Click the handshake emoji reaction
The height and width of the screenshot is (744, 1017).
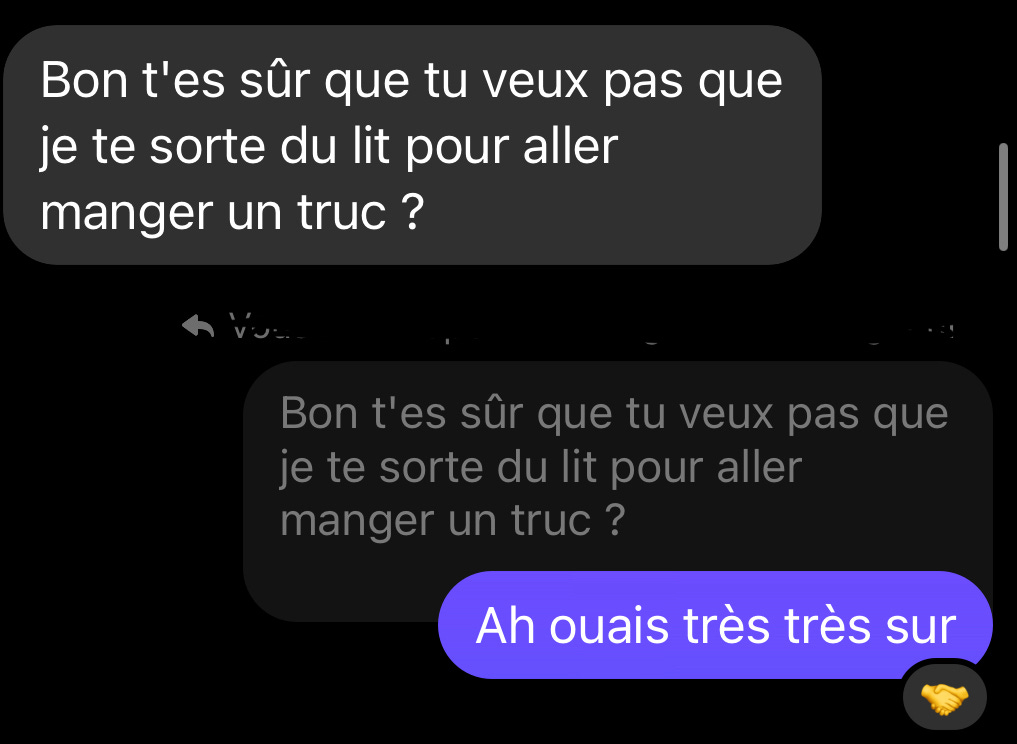944,699
